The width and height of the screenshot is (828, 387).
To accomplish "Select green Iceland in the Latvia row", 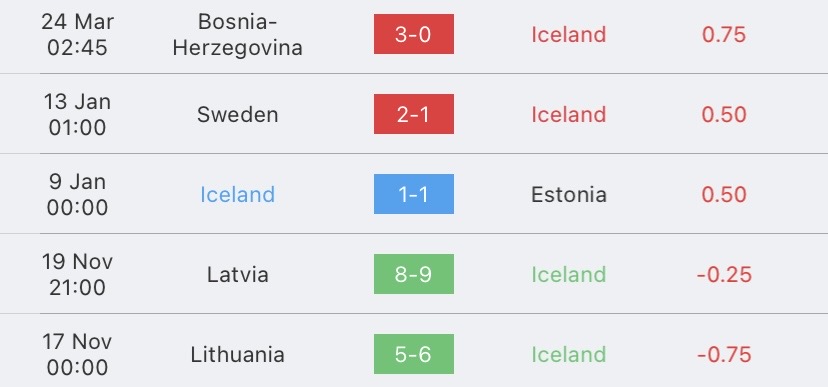I will [x=568, y=275].
